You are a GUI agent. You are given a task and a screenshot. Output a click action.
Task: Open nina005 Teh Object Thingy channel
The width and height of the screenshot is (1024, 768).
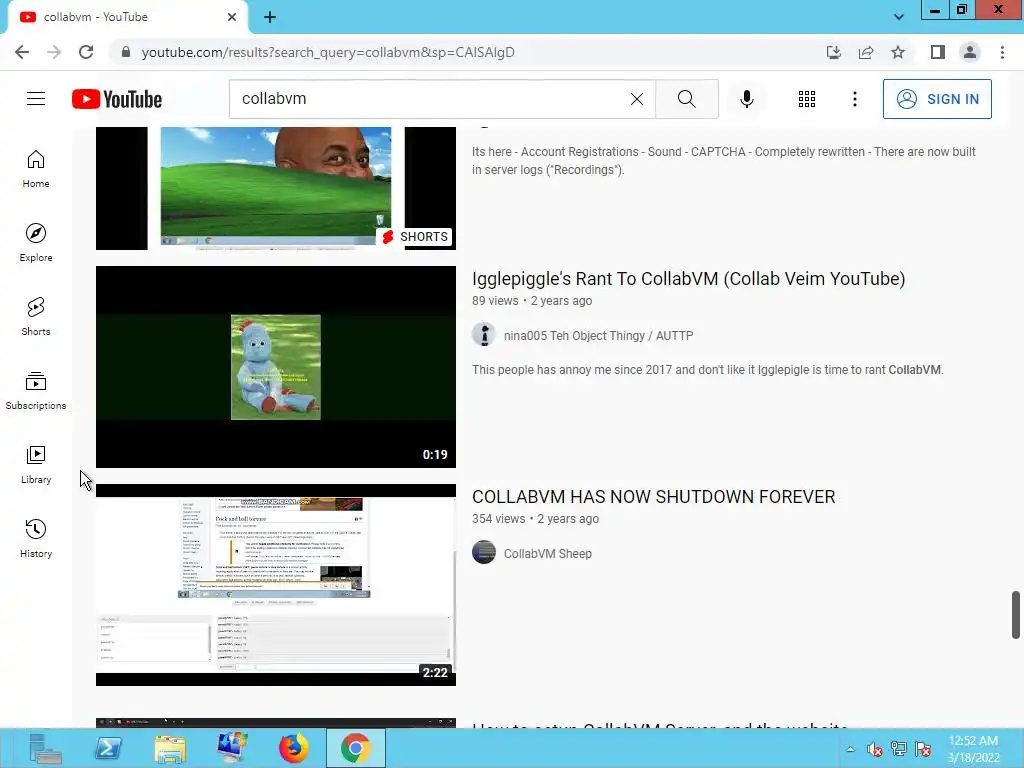coord(598,336)
